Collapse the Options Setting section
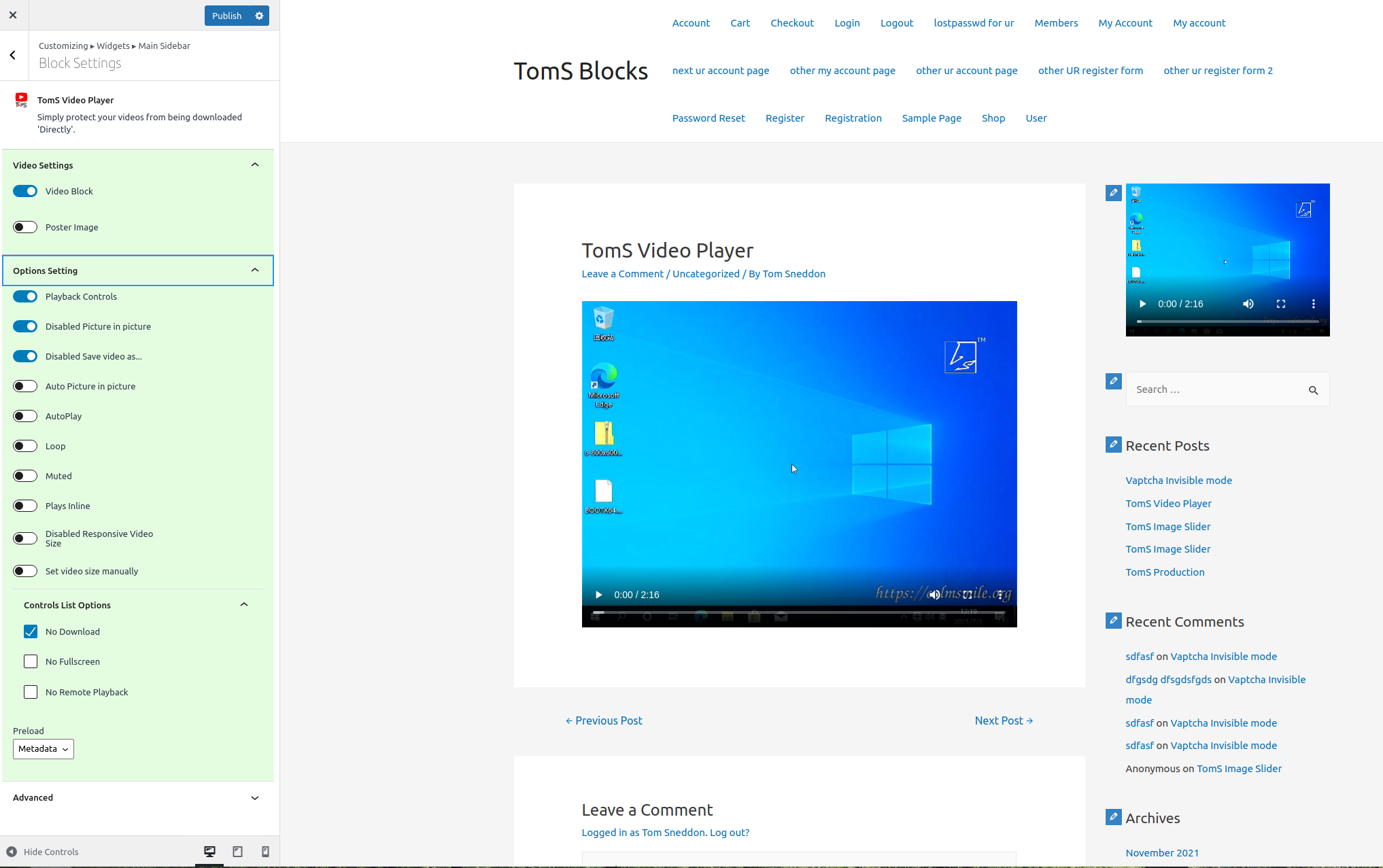Image resolution: width=1383 pixels, height=868 pixels. (x=254, y=270)
